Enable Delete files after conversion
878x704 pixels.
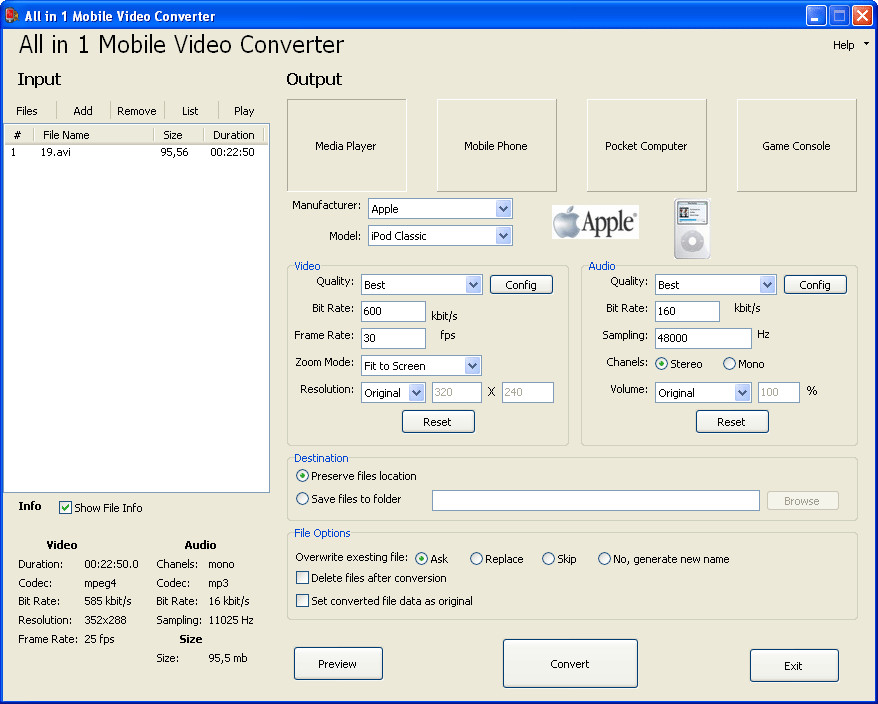click(302, 577)
